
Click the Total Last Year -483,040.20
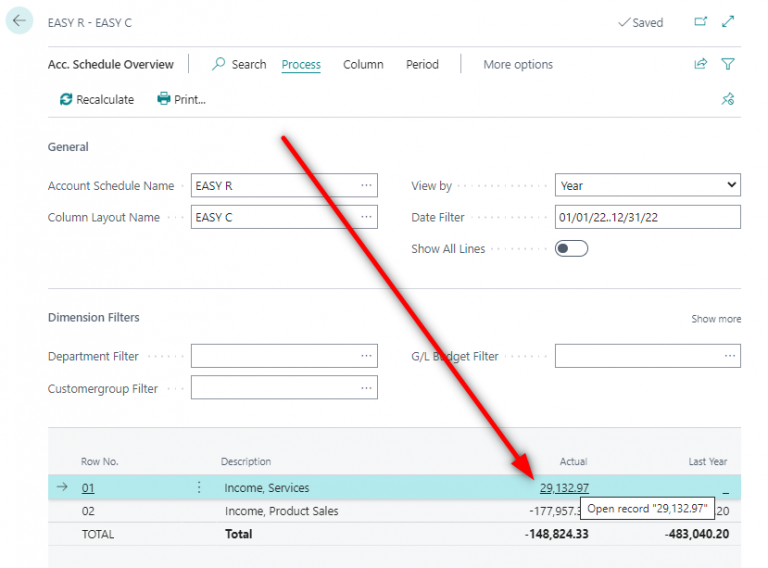pyautogui.click(x=697, y=534)
